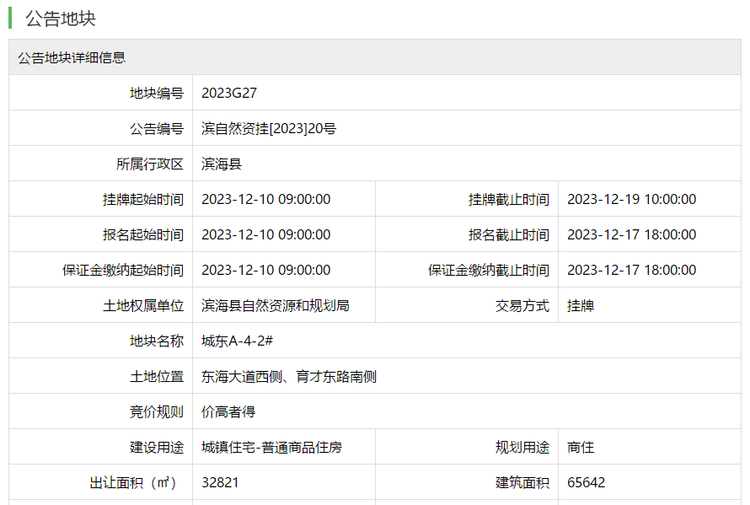Image resolution: width=750 pixels, height=505 pixels.
Task: Select the 保证金缴纳截止时间 date value
Action: (x=631, y=270)
